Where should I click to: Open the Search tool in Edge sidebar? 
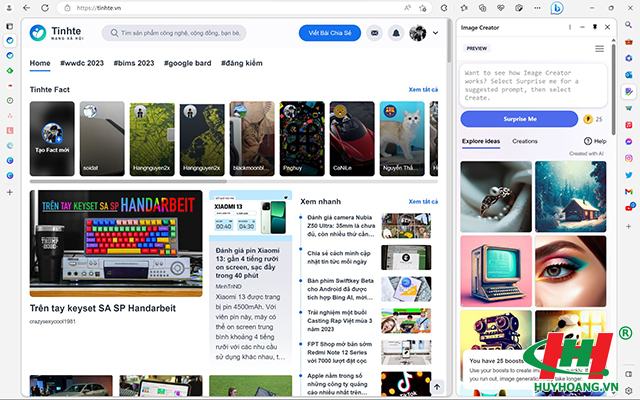pyautogui.click(x=629, y=25)
